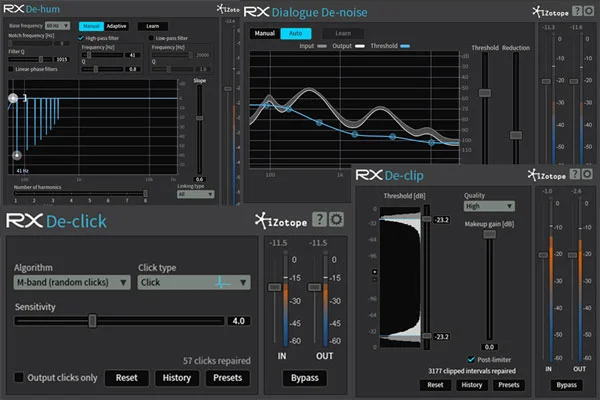This screenshot has width=600, height=400.
Task: Open Linking type dropdown in De-hum
Action: pos(196,194)
